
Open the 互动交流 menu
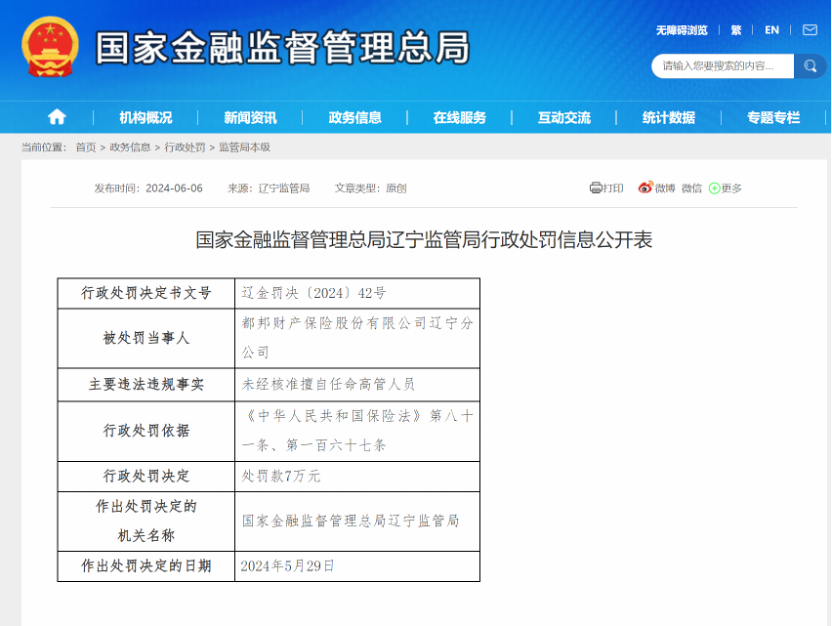pyautogui.click(x=564, y=117)
